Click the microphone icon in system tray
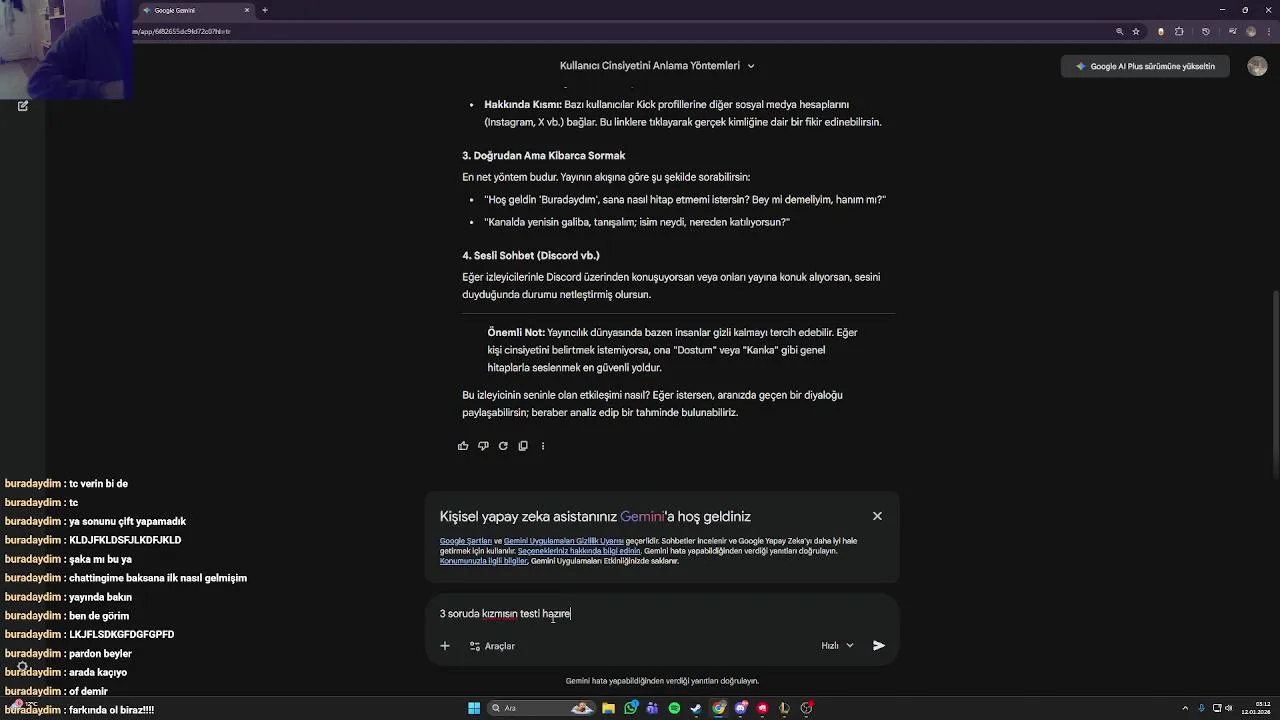 tap(1201, 708)
